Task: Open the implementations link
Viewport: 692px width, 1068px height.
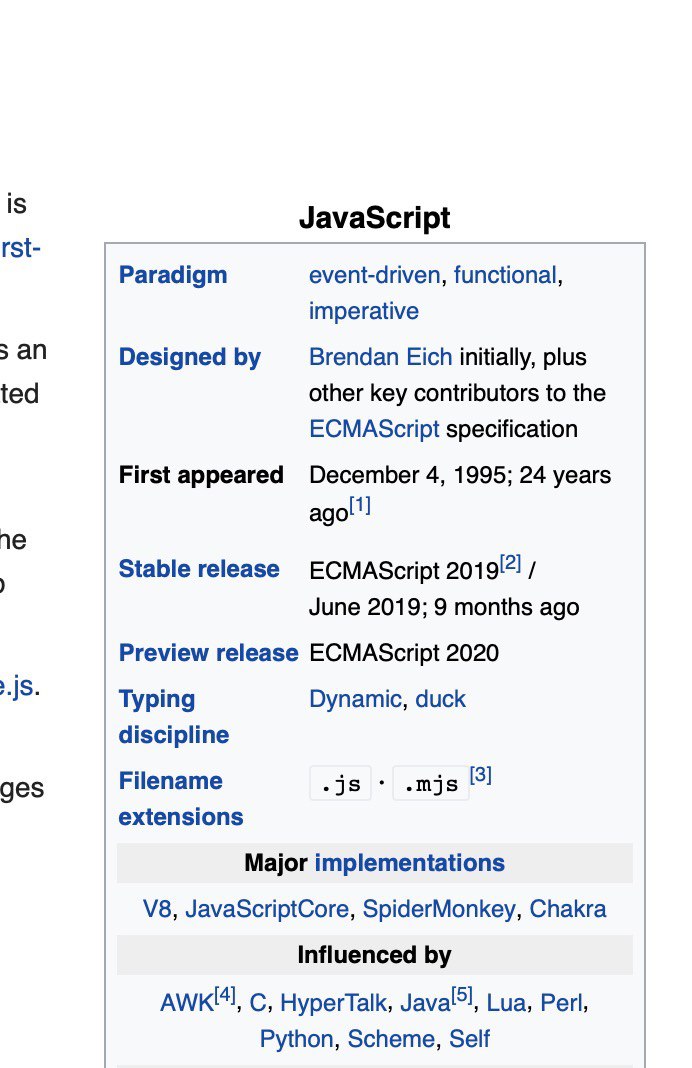Action: tap(409, 863)
